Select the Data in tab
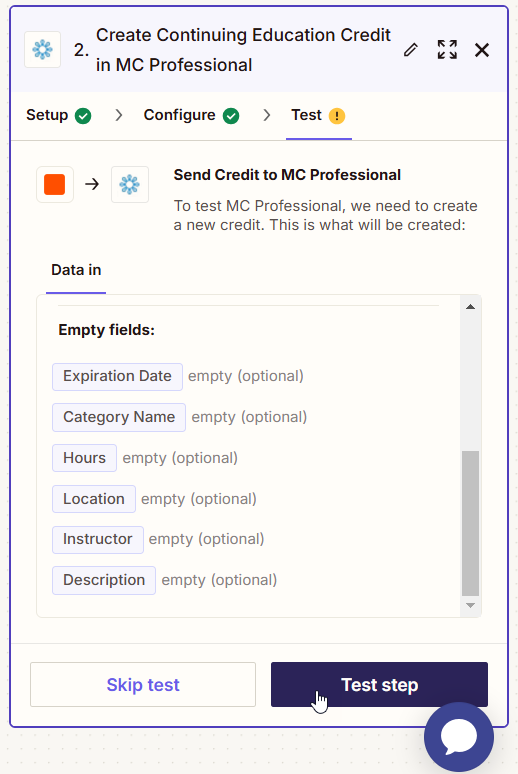The width and height of the screenshot is (518, 774). click(76, 270)
